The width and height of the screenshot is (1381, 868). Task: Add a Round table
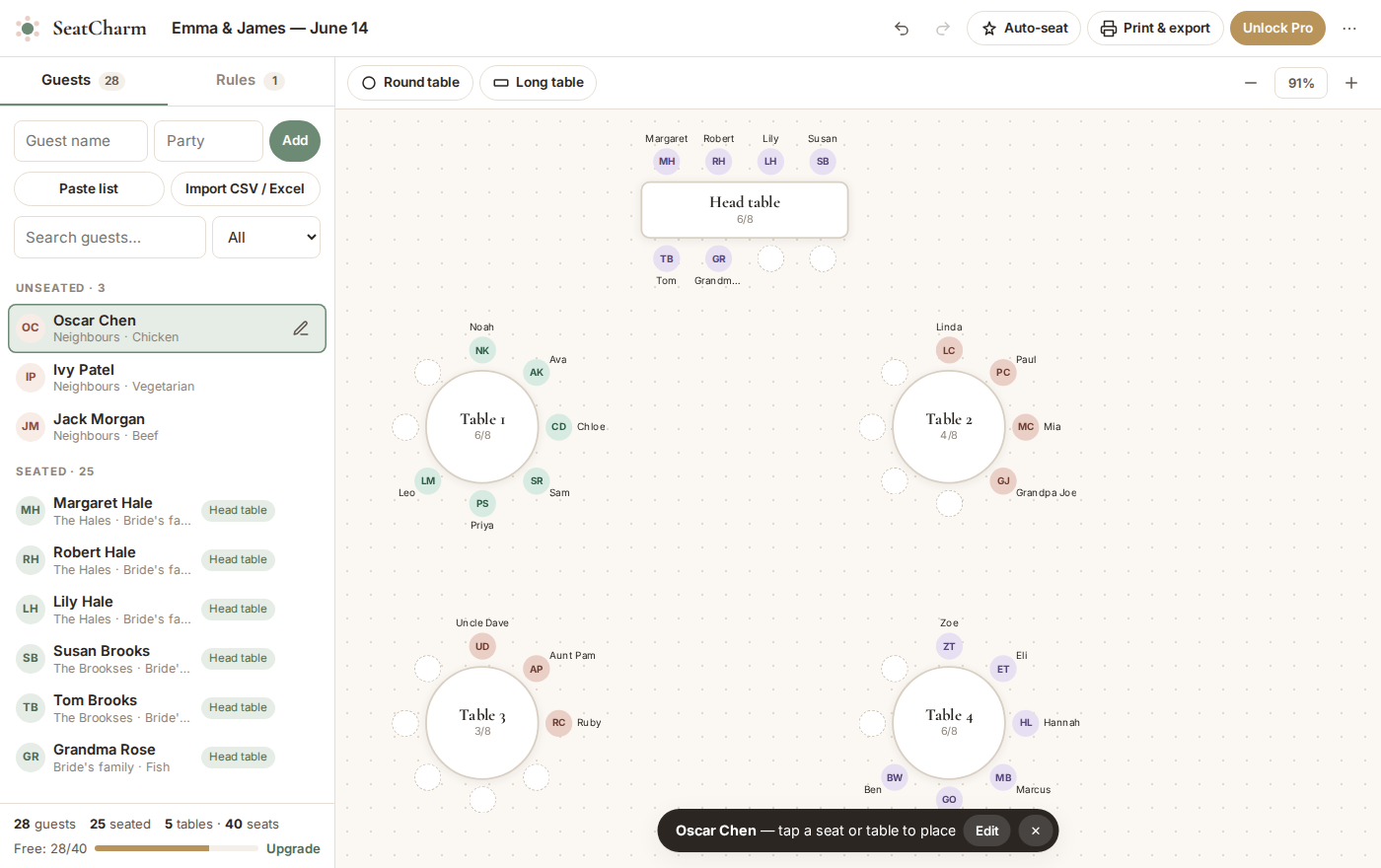(x=410, y=83)
